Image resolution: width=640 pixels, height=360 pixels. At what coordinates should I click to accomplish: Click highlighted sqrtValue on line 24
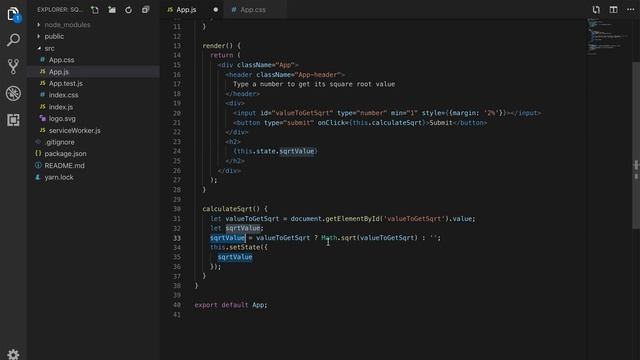pos(297,151)
